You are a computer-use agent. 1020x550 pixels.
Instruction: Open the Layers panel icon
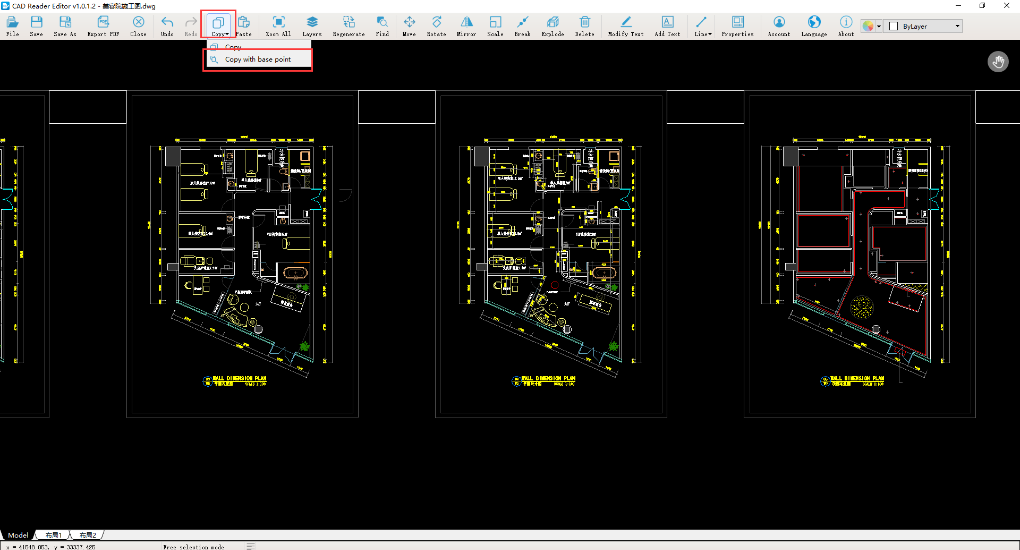pyautogui.click(x=312, y=24)
